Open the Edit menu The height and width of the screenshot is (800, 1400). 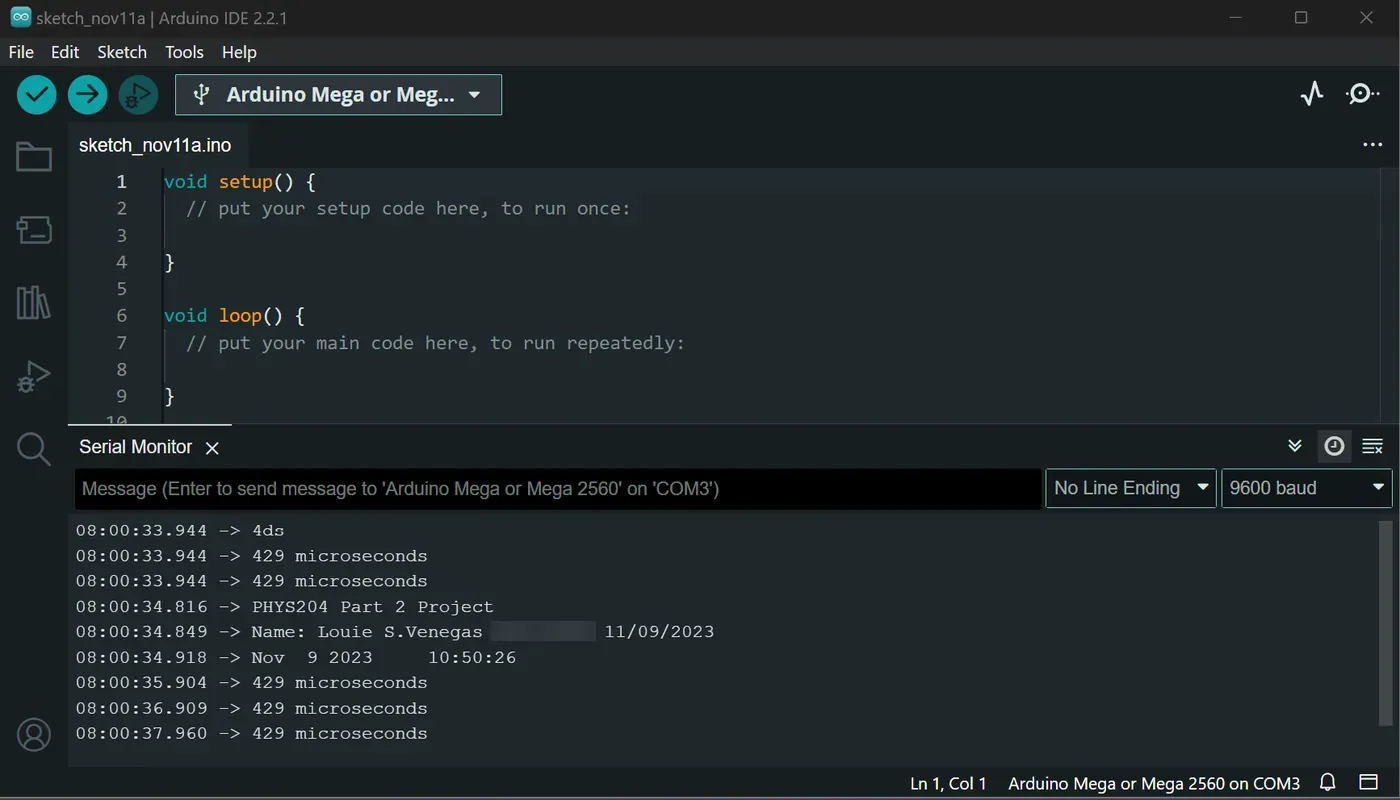click(65, 52)
